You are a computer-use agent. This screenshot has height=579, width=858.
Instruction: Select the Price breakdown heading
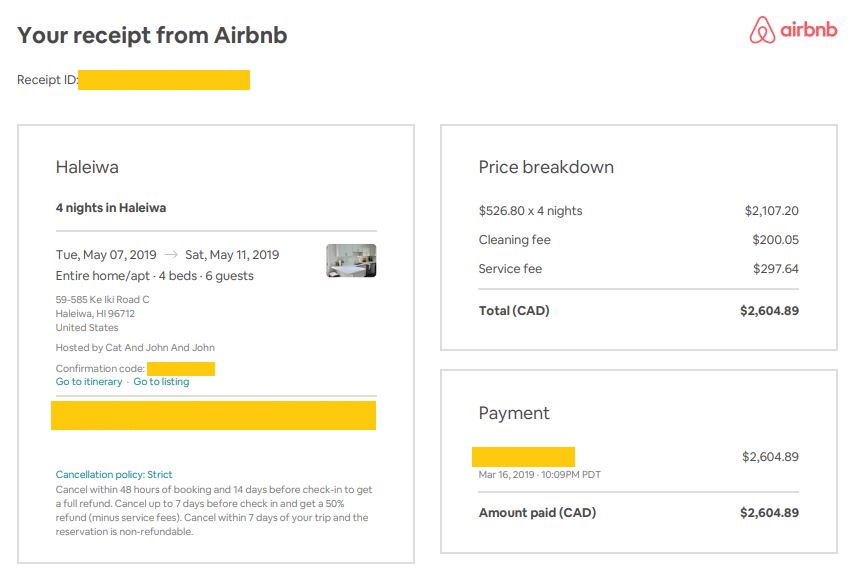(x=546, y=167)
